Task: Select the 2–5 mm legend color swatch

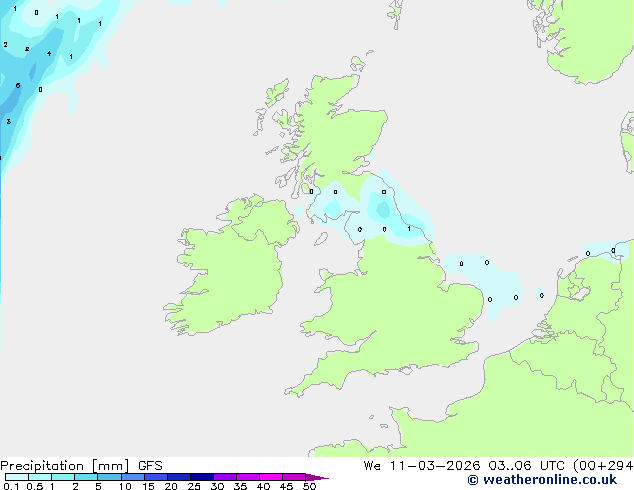Action: pyautogui.click(x=86, y=477)
